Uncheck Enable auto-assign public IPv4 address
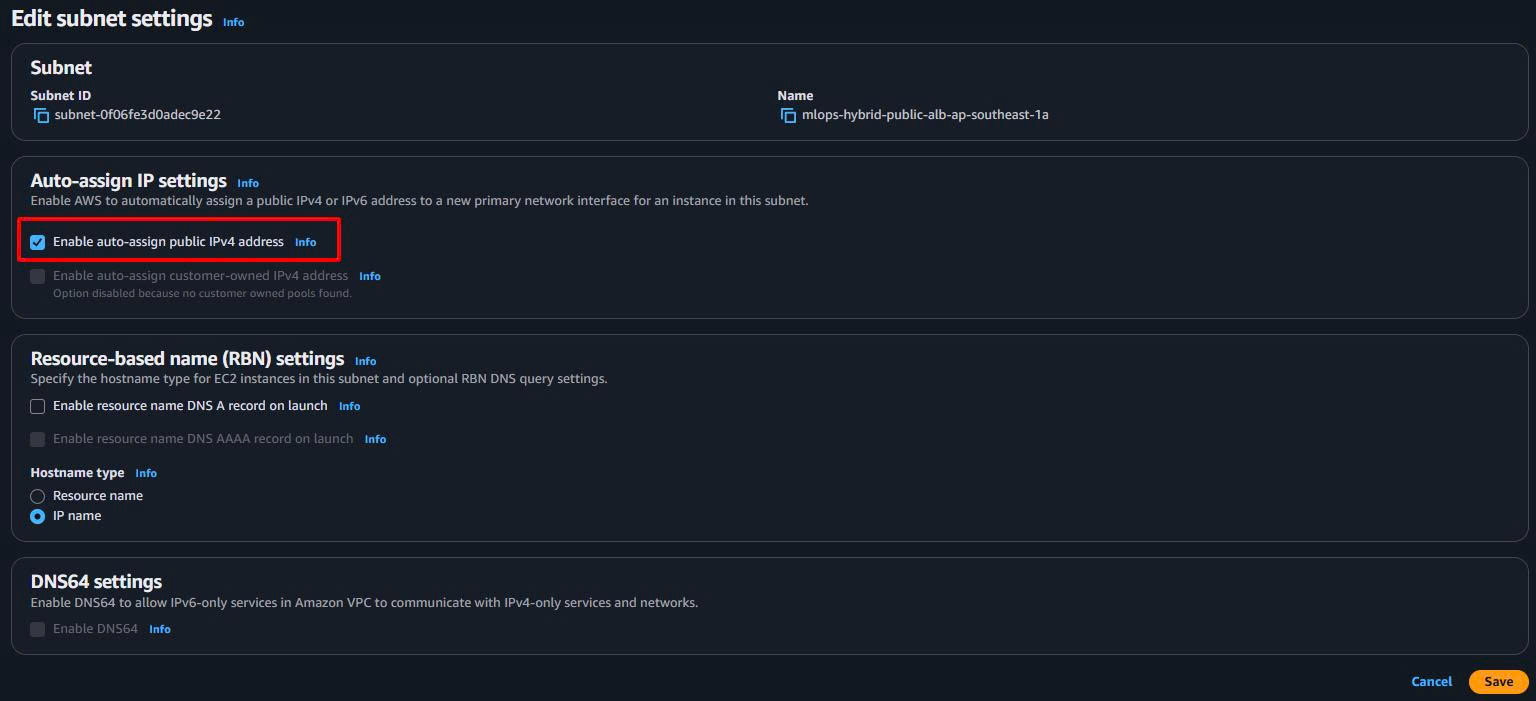 38,242
